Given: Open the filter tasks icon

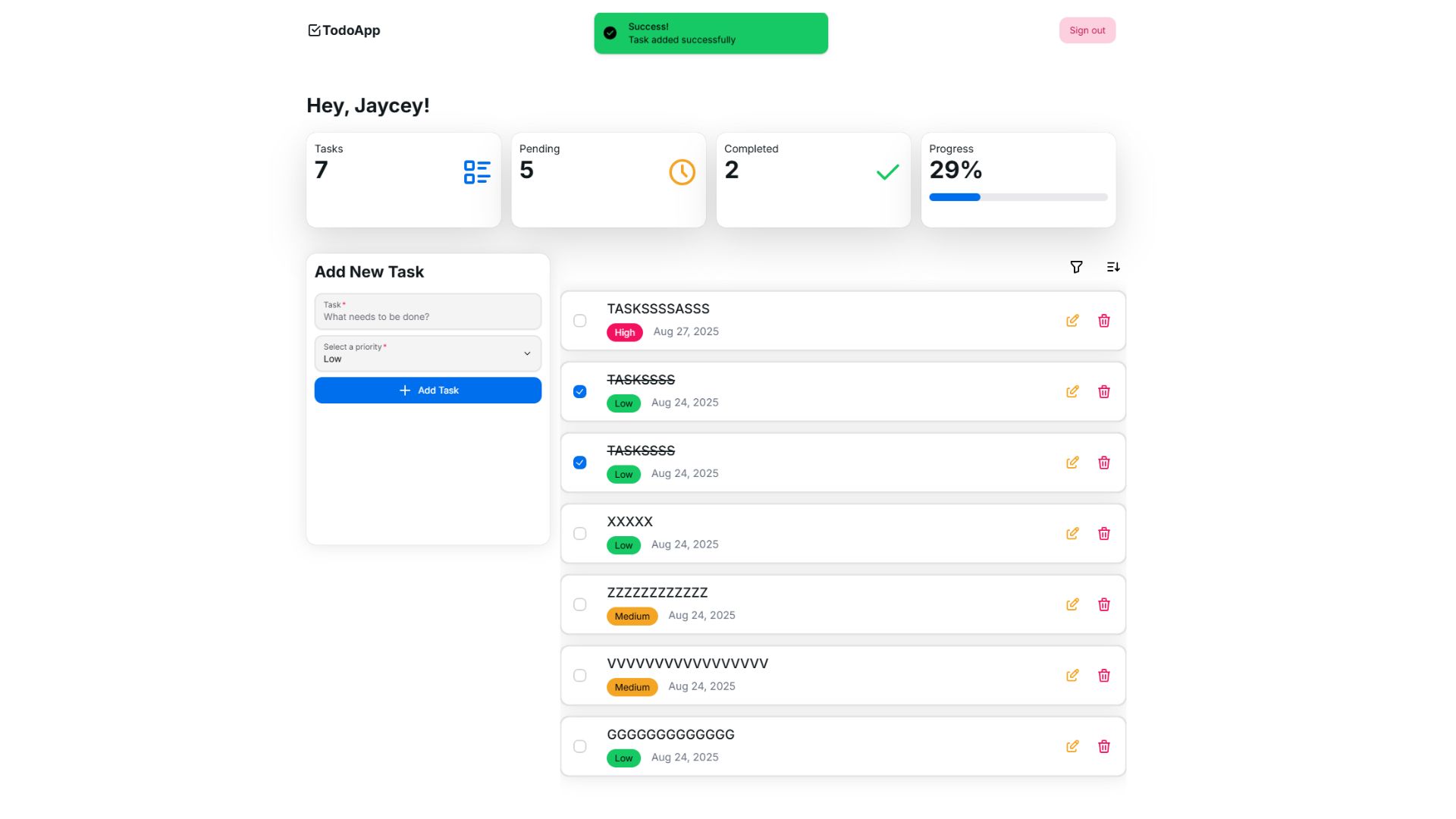Looking at the screenshot, I should click(x=1076, y=267).
